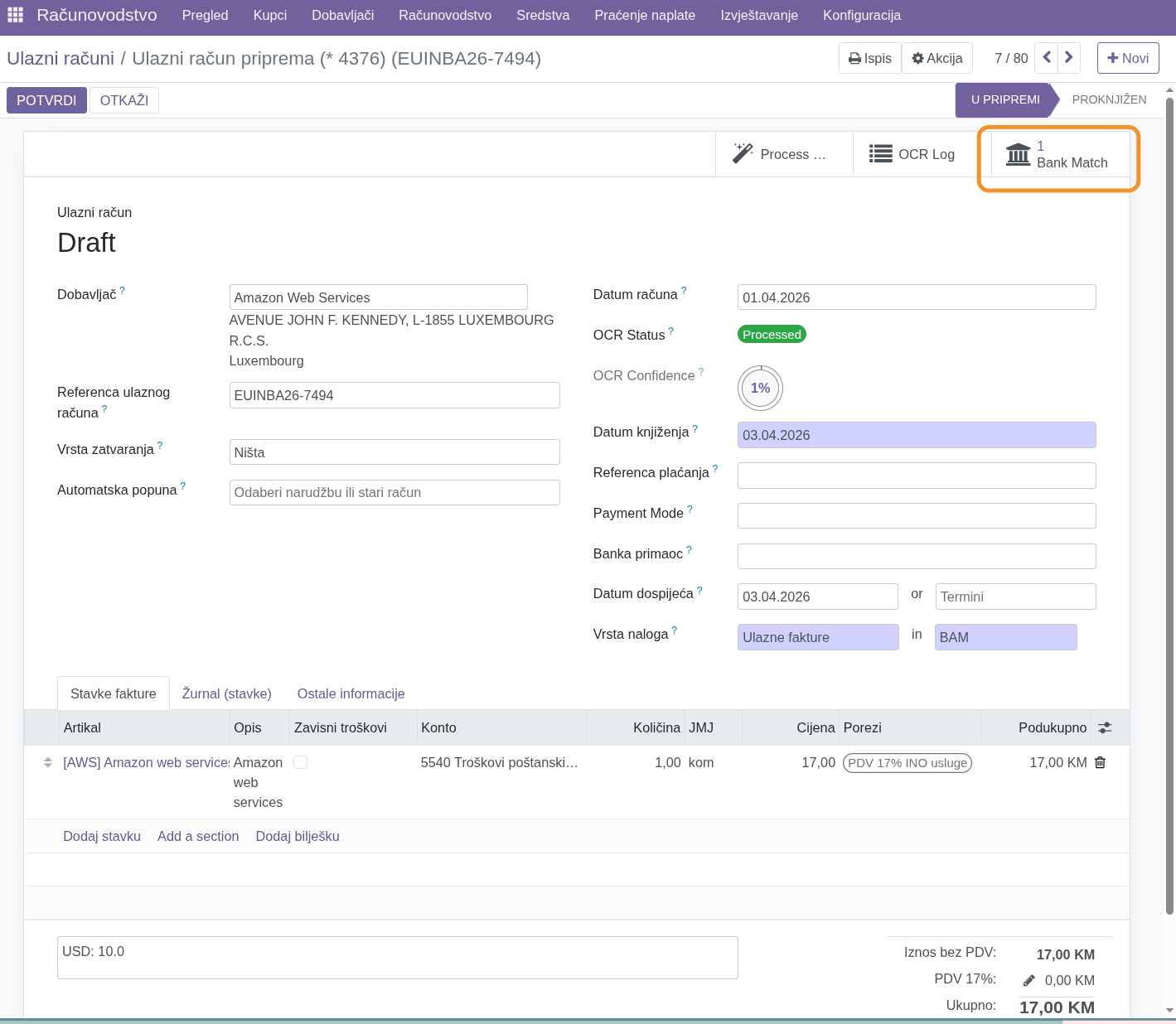The width and height of the screenshot is (1176, 1024).
Task: Go to next record arrow
Action: coord(1069,58)
